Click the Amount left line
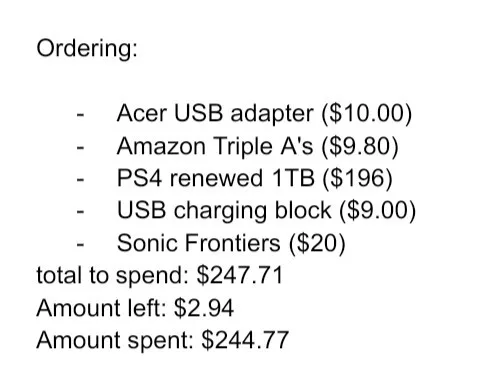The image size is (480, 367). pos(135,308)
